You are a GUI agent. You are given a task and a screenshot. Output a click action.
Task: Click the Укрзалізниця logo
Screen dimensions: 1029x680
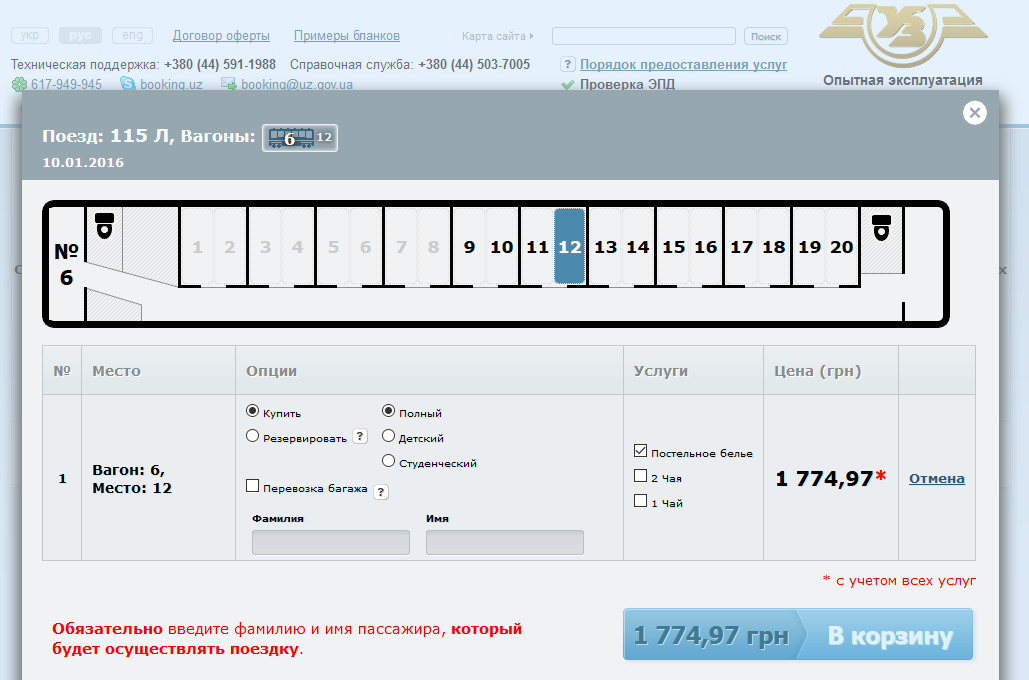902,36
